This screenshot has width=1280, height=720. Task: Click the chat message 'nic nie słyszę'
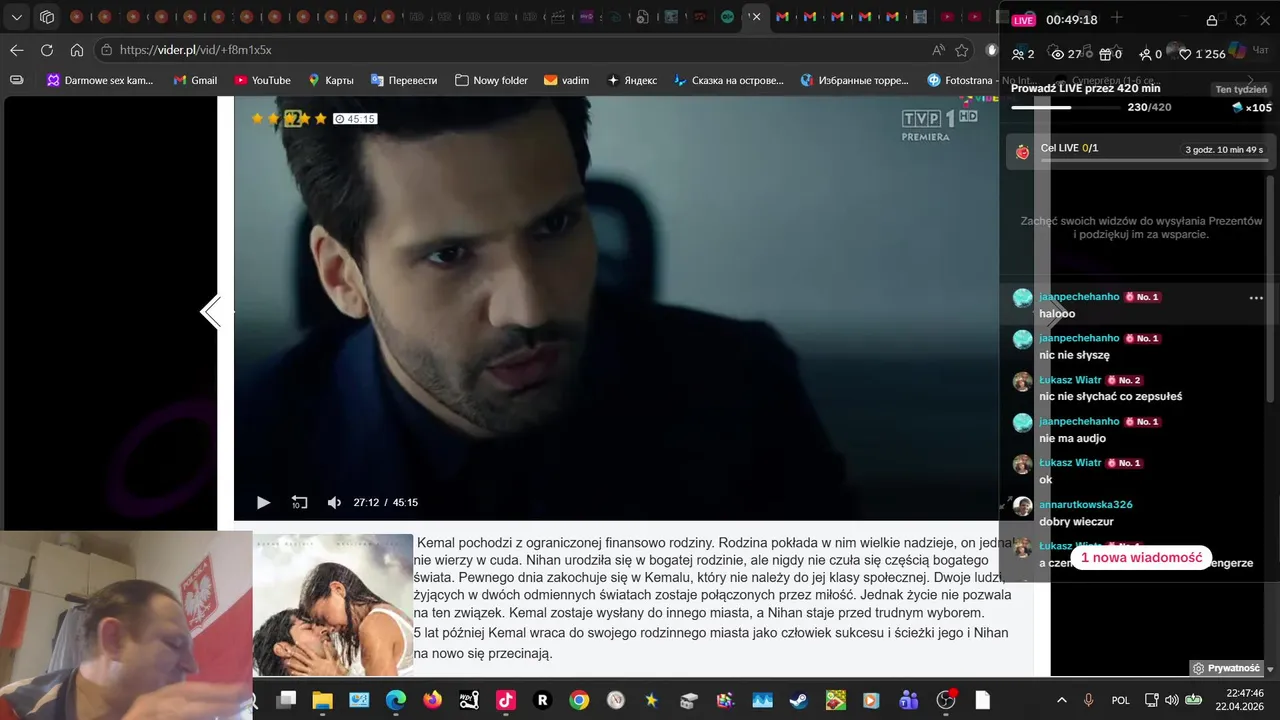point(1074,355)
